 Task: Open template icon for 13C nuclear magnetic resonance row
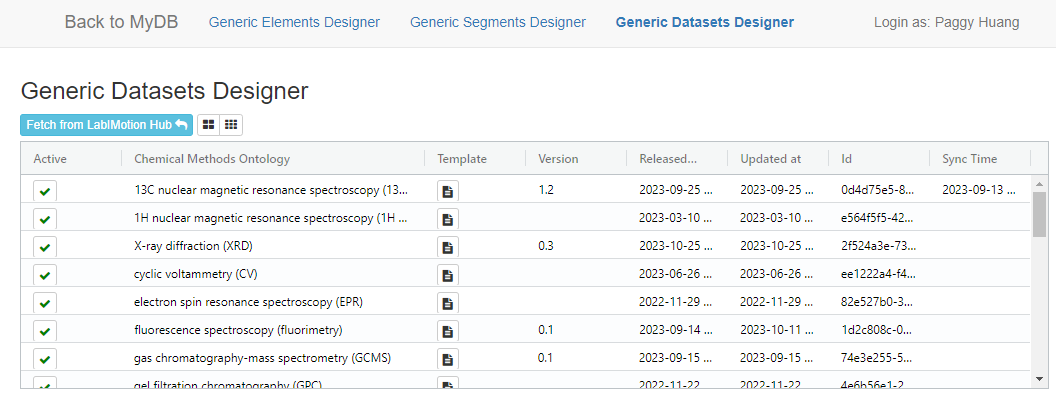click(448, 191)
